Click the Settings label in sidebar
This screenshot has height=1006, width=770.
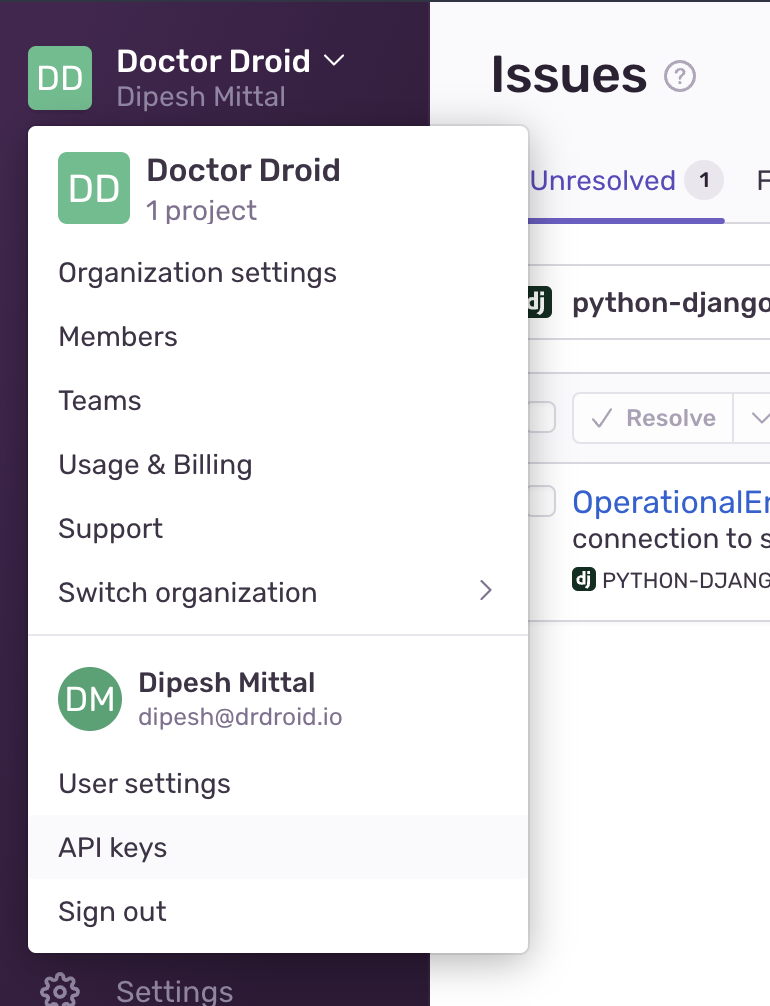(175, 991)
